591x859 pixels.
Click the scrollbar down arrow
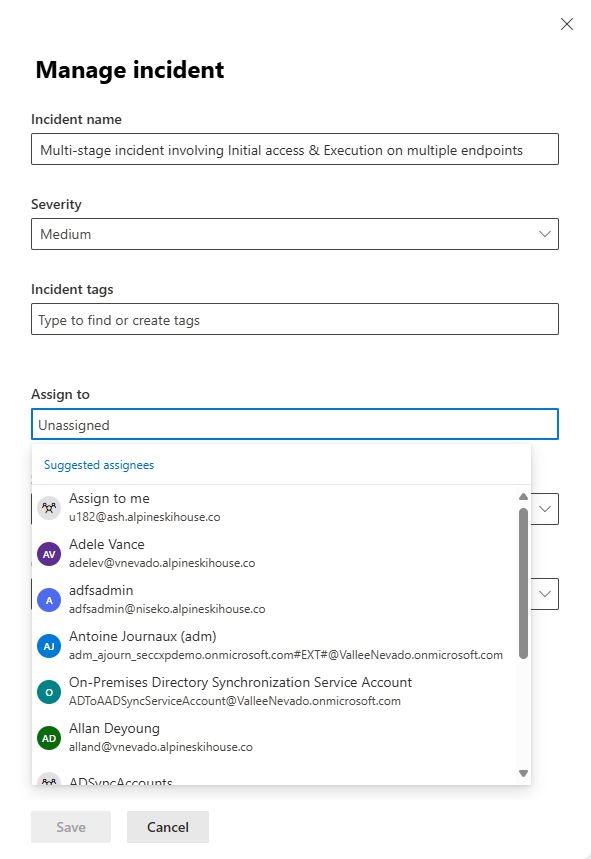(522, 772)
